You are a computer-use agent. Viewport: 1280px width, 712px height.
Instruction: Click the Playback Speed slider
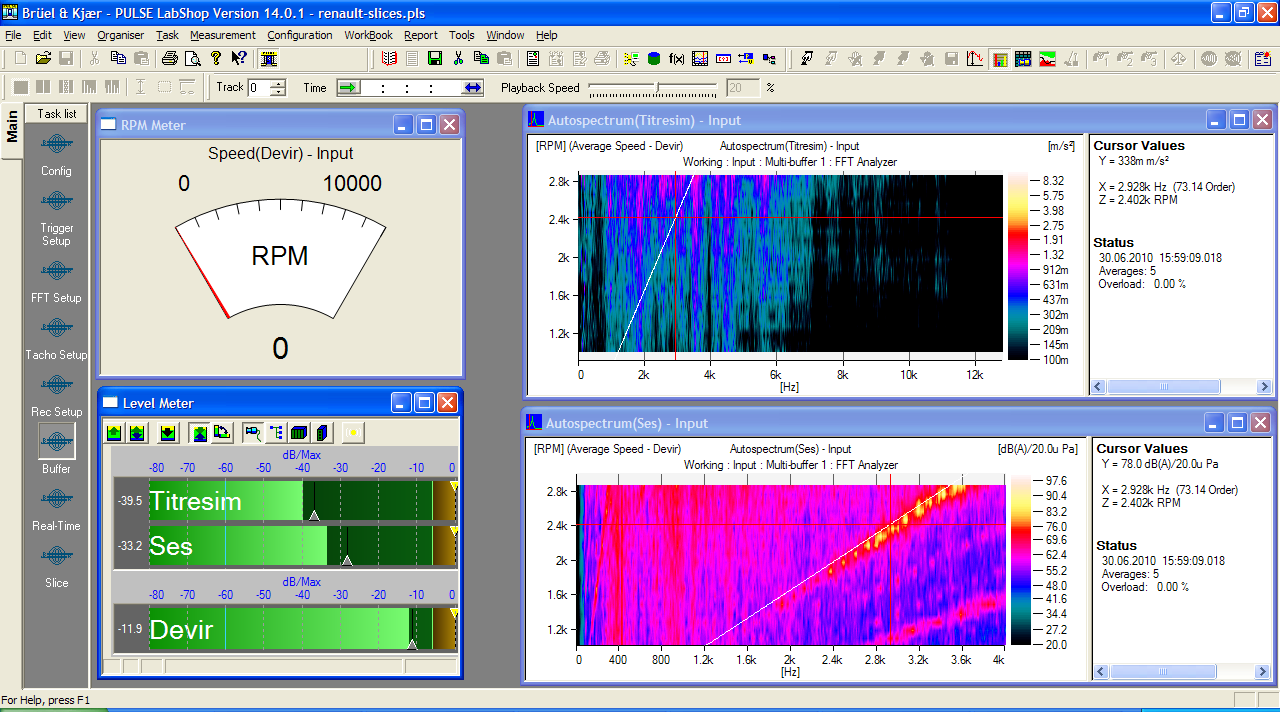point(657,88)
